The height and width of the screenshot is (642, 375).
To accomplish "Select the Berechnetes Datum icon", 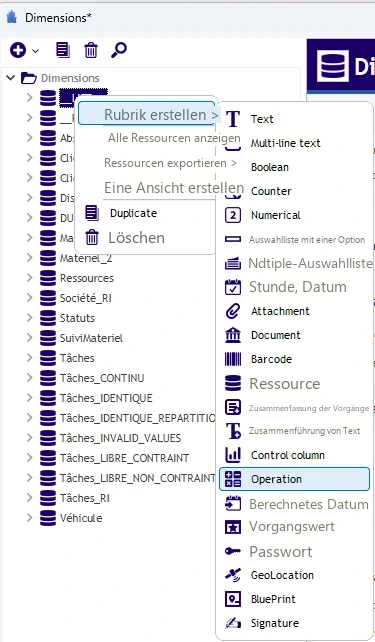I will pos(233,504).
